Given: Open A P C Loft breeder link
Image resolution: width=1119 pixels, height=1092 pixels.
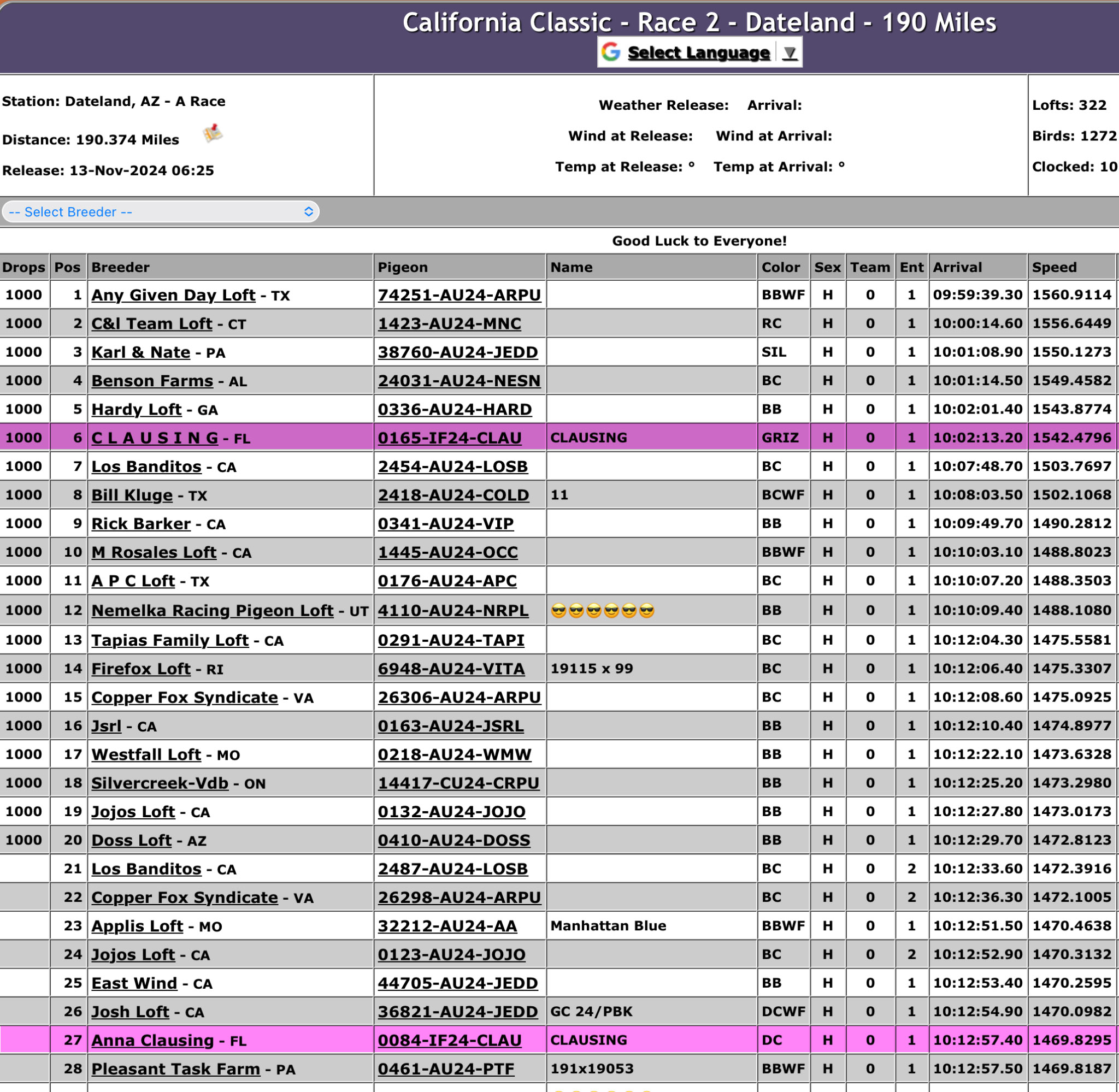Looking at the screenshot, I should (x=133, y=581).
